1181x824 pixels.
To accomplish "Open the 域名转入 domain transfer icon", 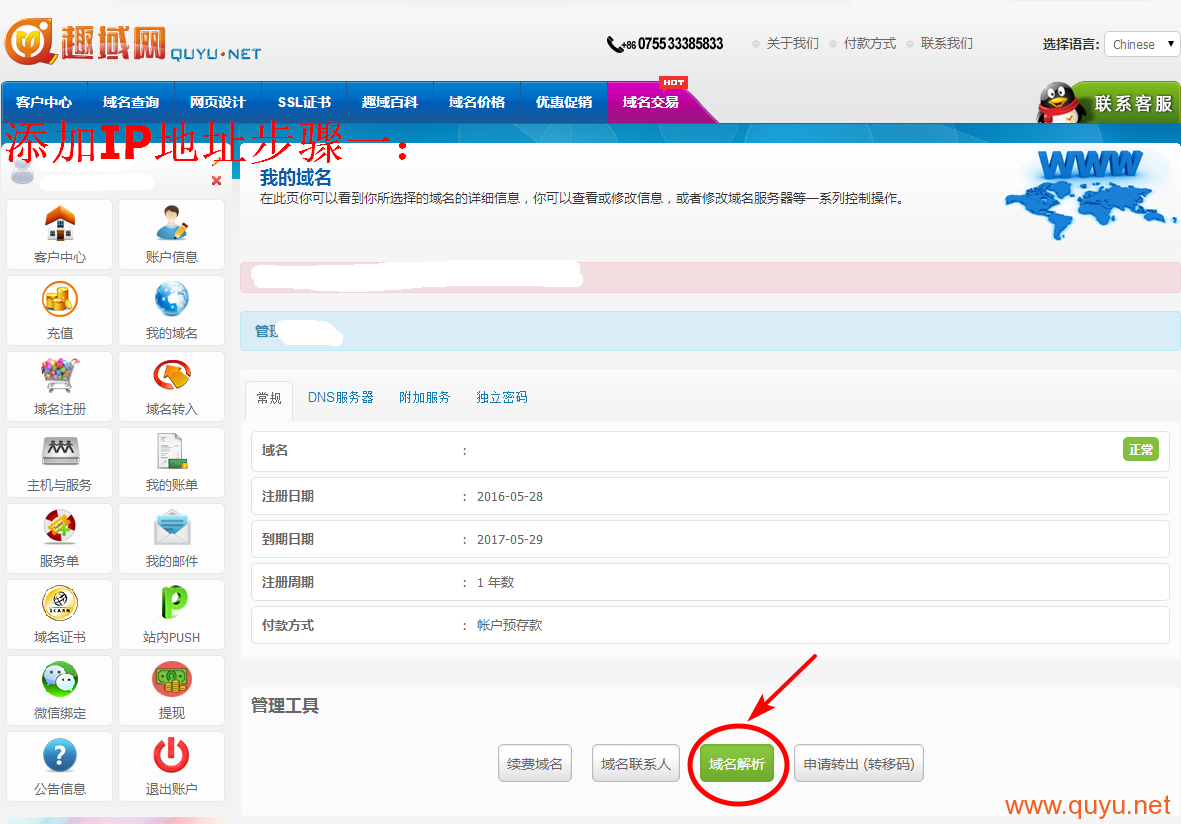I will point(172,376).
